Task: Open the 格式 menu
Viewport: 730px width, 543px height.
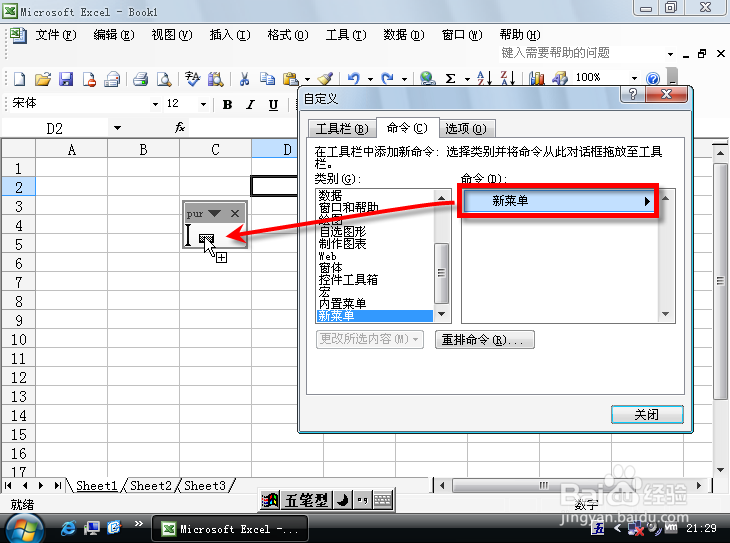Action: coord(288,35)
